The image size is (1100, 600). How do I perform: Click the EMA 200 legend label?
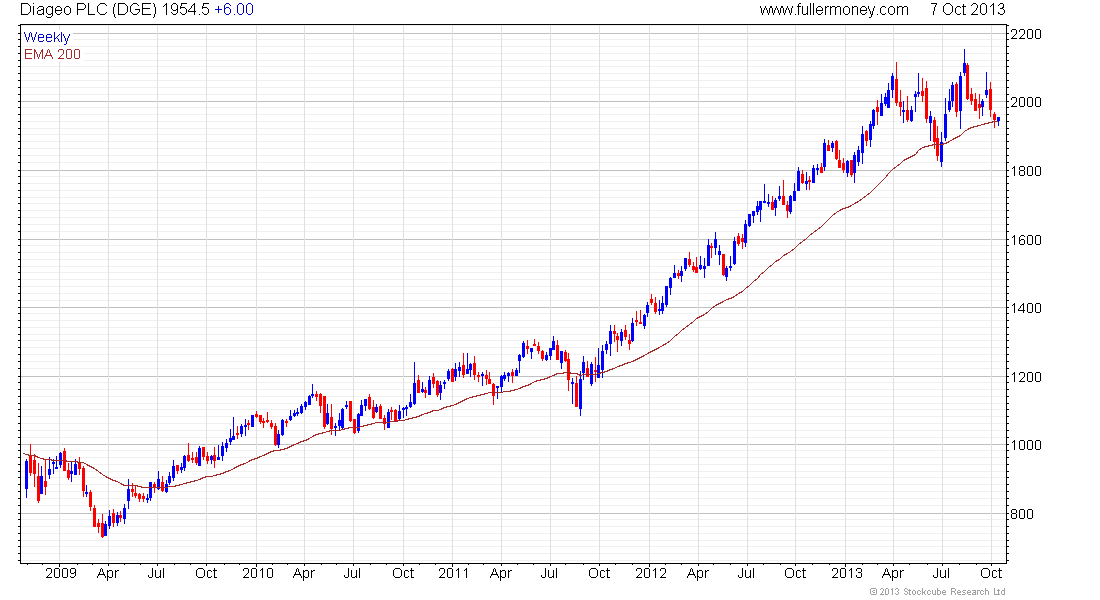tap(52, 54)
